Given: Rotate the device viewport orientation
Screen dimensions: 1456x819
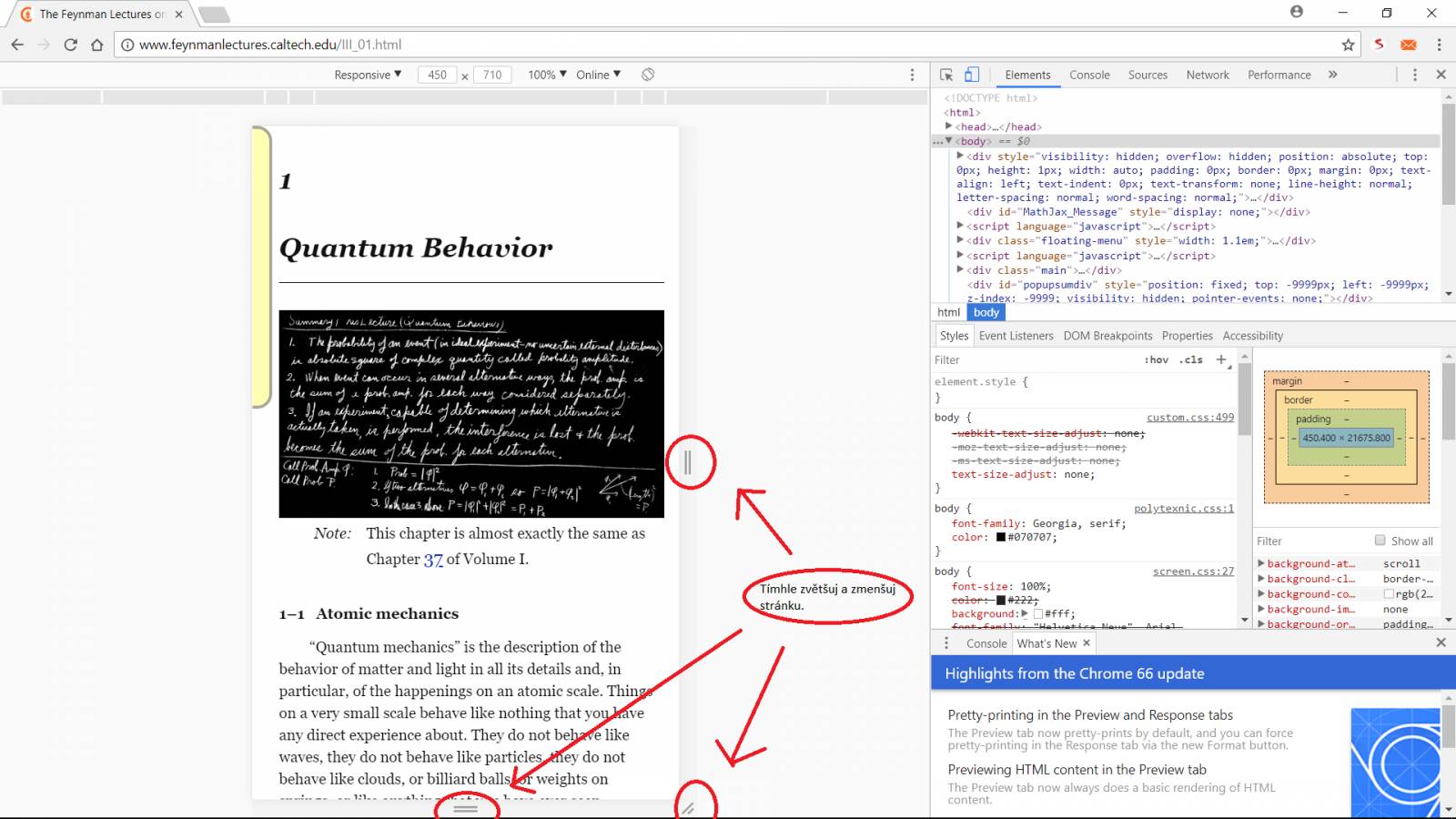Looking at the screenshot, I should pos(648,75).
